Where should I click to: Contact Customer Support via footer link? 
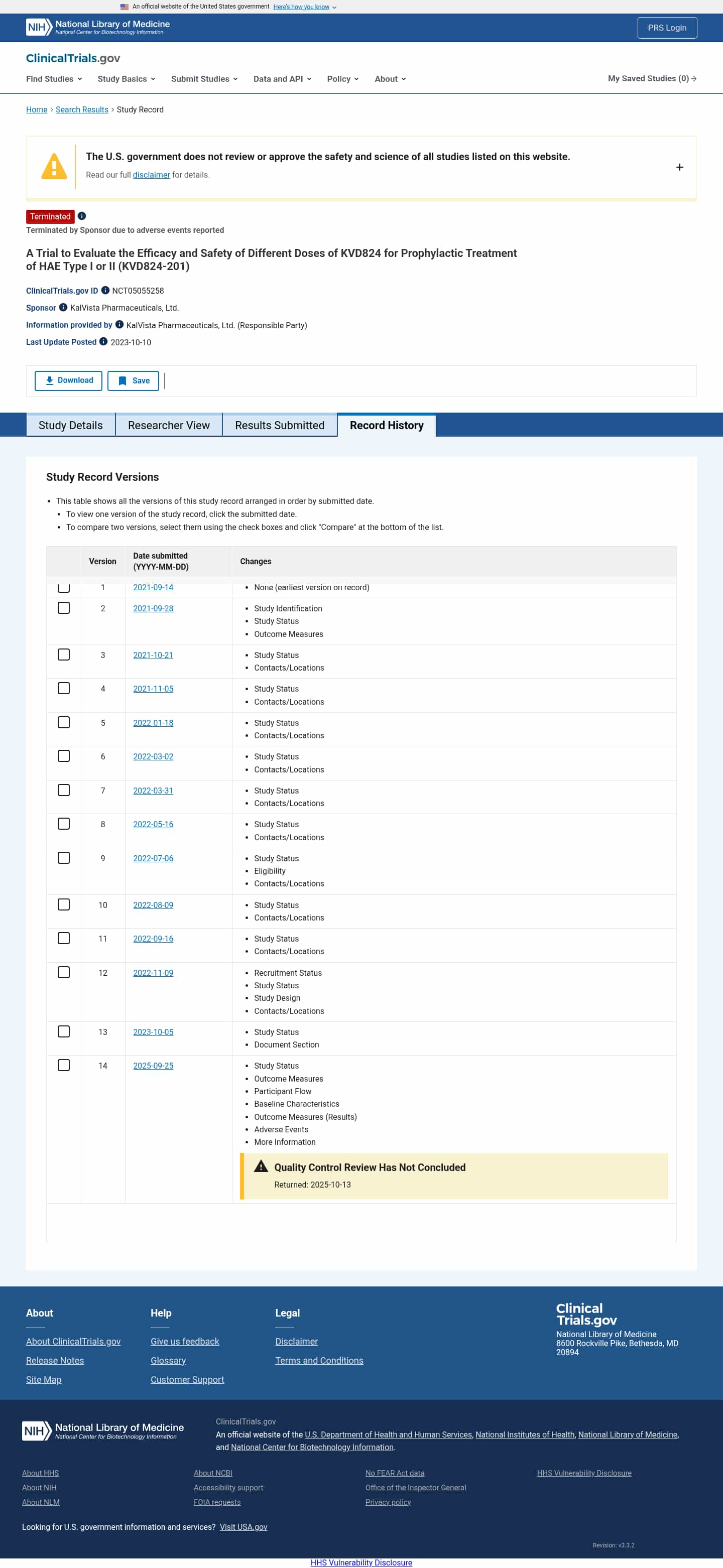(x=188, y=1379)
